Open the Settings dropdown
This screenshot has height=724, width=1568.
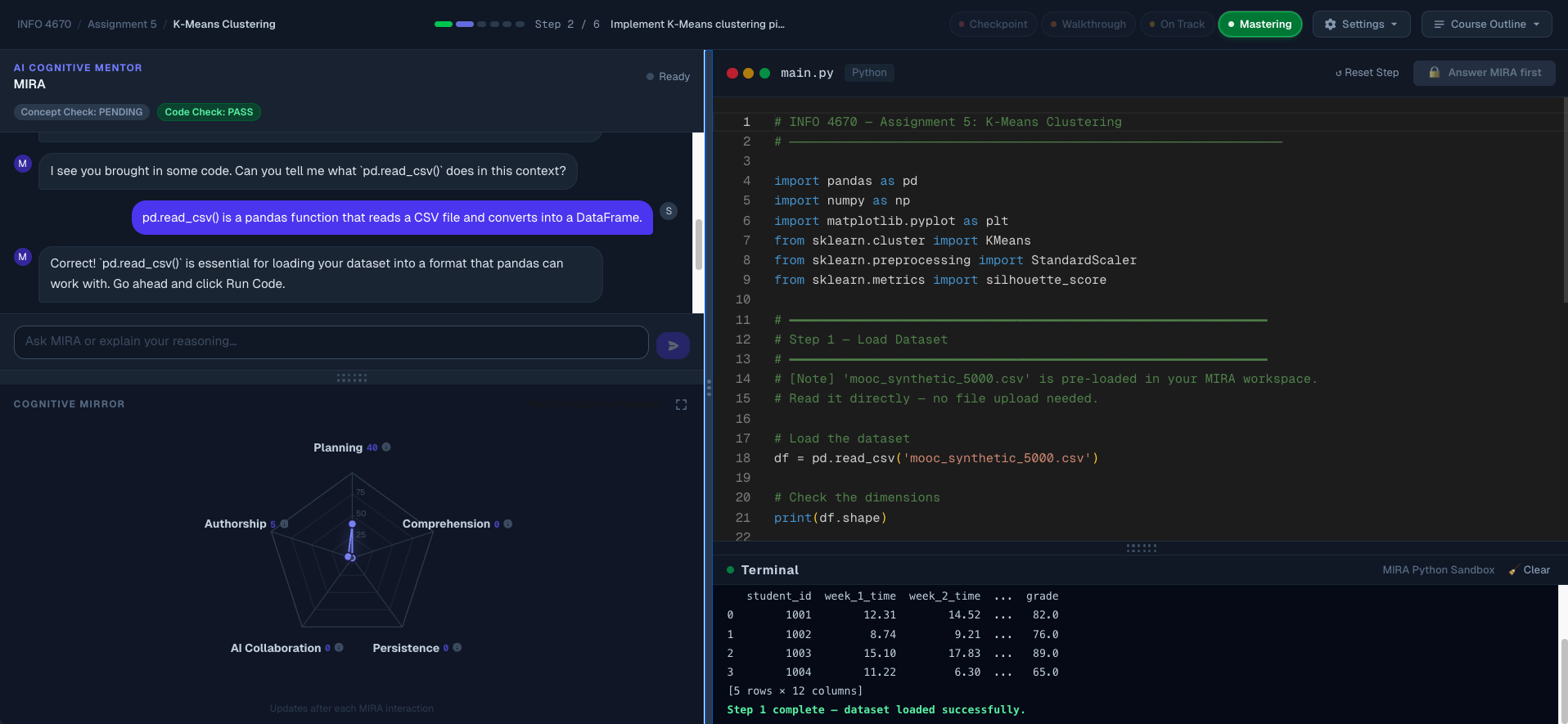1361,25
